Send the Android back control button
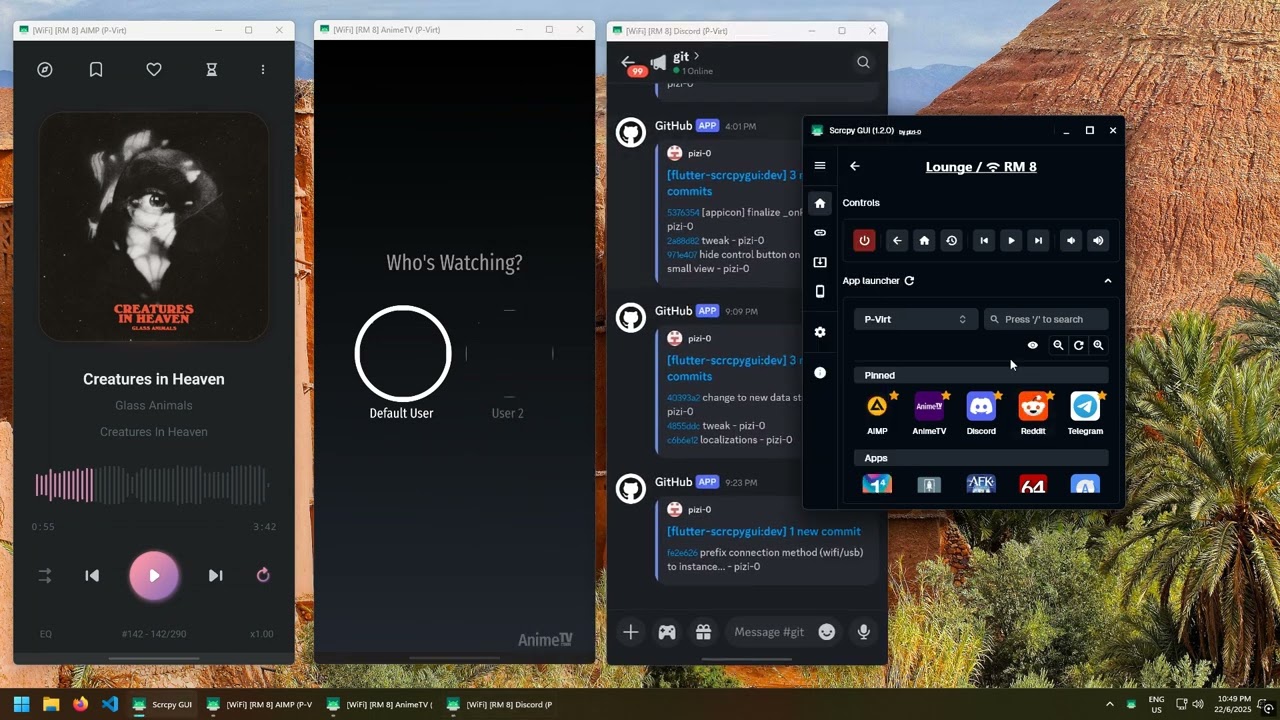The image size is (1280, 720). (897, 240)
